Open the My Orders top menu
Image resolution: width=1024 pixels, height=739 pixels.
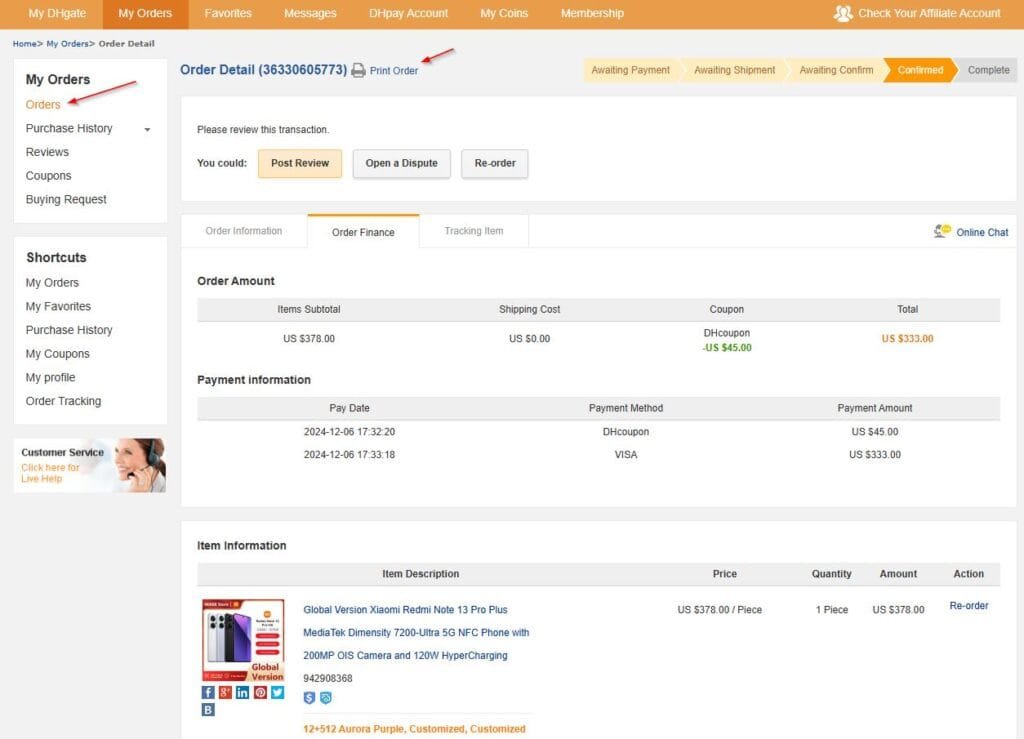[x=145, y=13]
